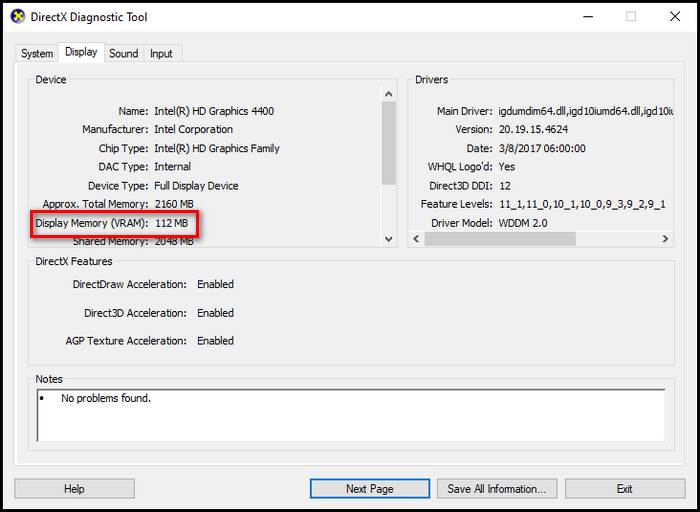Screen dimensions: 700x512
Task: Click the 'Approx. Total Memory:' label
Action: pyautogui.click(x=96, y=204)
